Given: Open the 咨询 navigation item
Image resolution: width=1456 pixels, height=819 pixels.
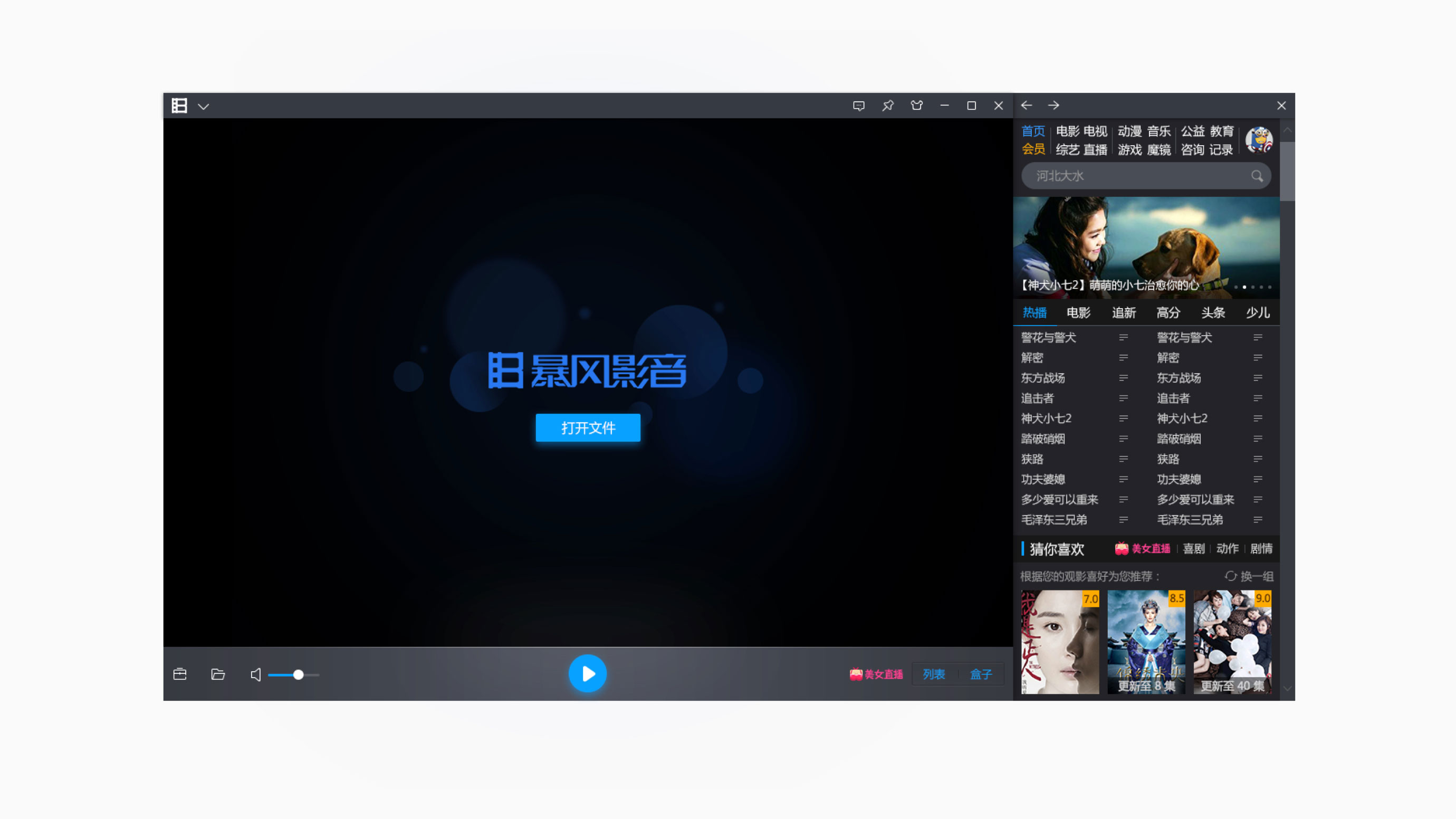Looking at the screenshot, I should point(1193,150).
